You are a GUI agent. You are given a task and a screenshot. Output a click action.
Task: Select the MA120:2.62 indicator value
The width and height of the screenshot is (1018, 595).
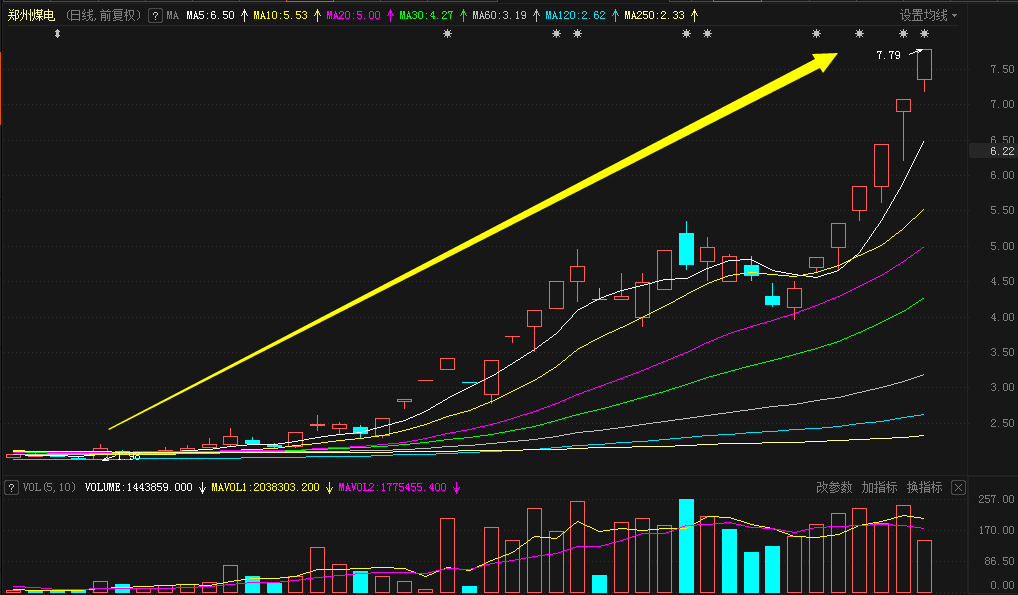coord(575,15)
